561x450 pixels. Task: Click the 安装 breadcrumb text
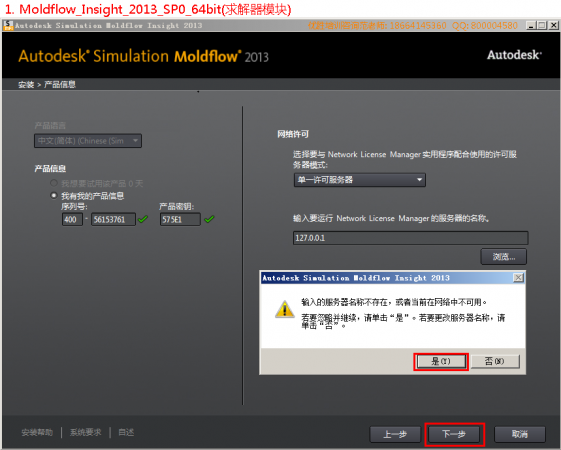point(26,85)
